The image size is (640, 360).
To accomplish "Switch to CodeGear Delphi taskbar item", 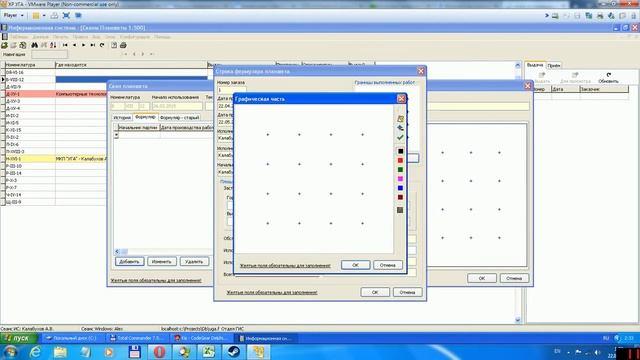I will point(202,338).
